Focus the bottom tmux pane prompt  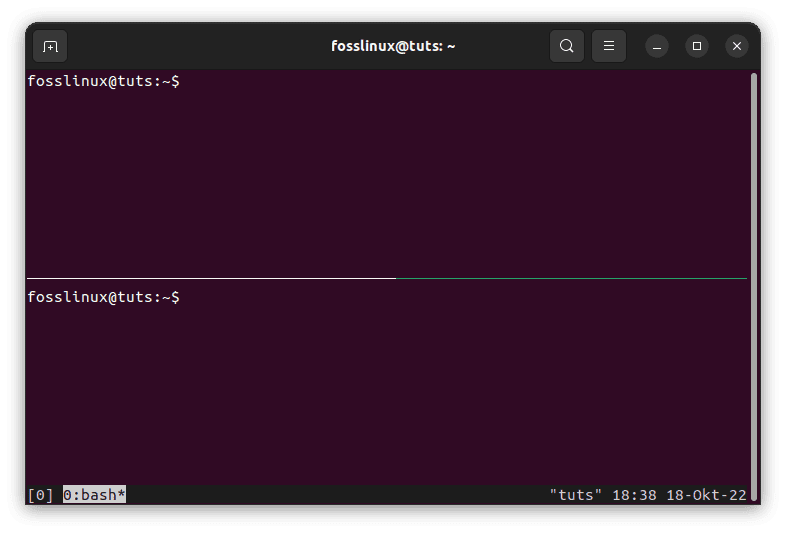104,297
